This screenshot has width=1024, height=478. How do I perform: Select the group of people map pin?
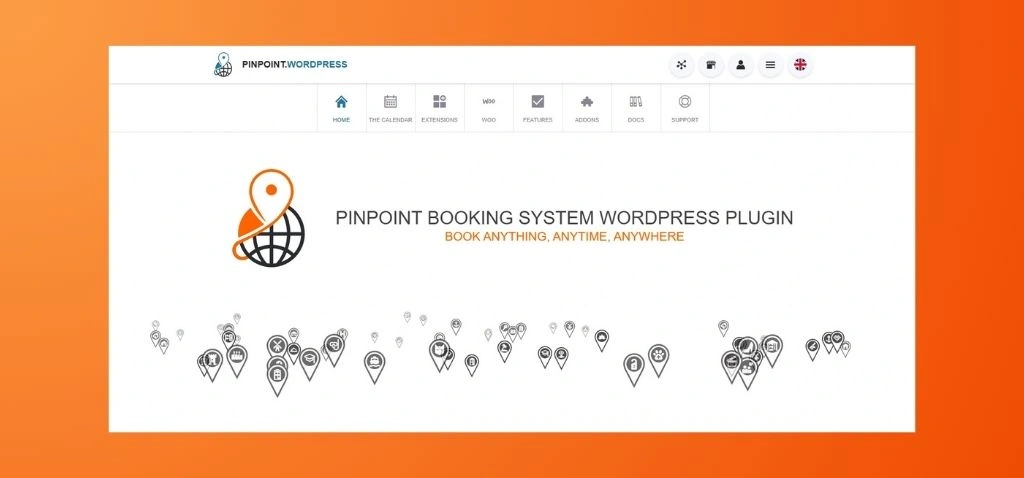click(748, 372)
